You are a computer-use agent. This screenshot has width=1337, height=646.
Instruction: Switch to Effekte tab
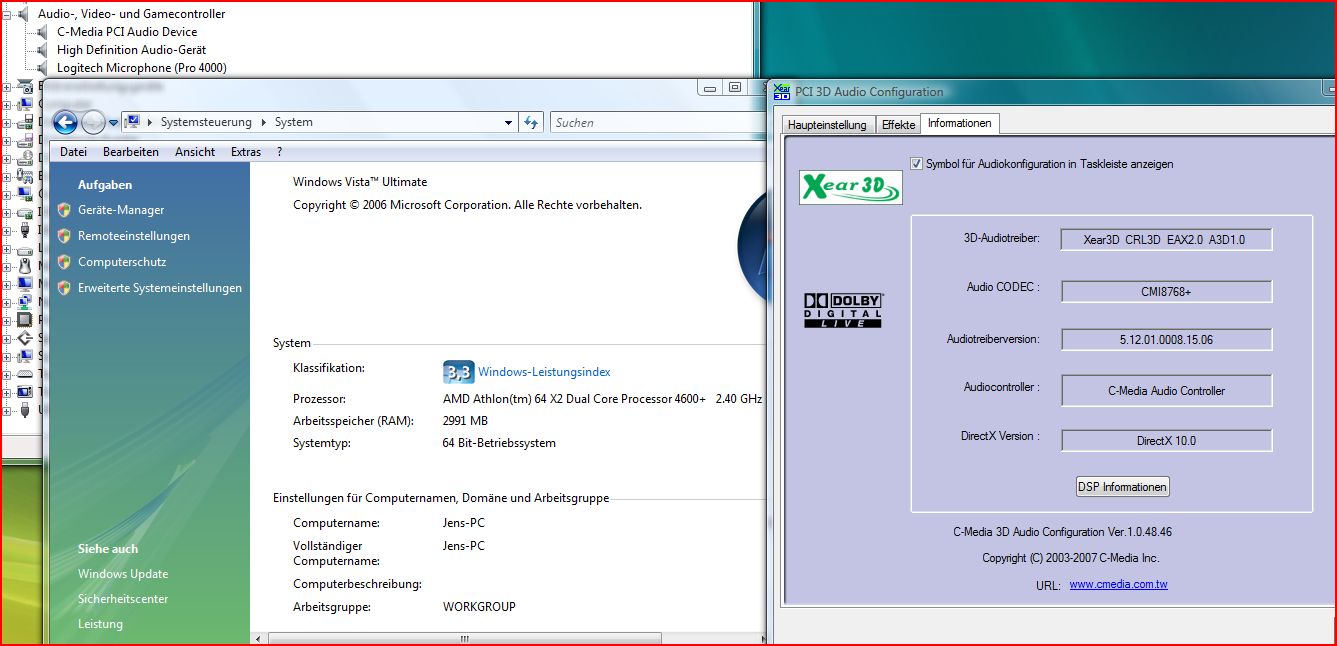(898, 125)
